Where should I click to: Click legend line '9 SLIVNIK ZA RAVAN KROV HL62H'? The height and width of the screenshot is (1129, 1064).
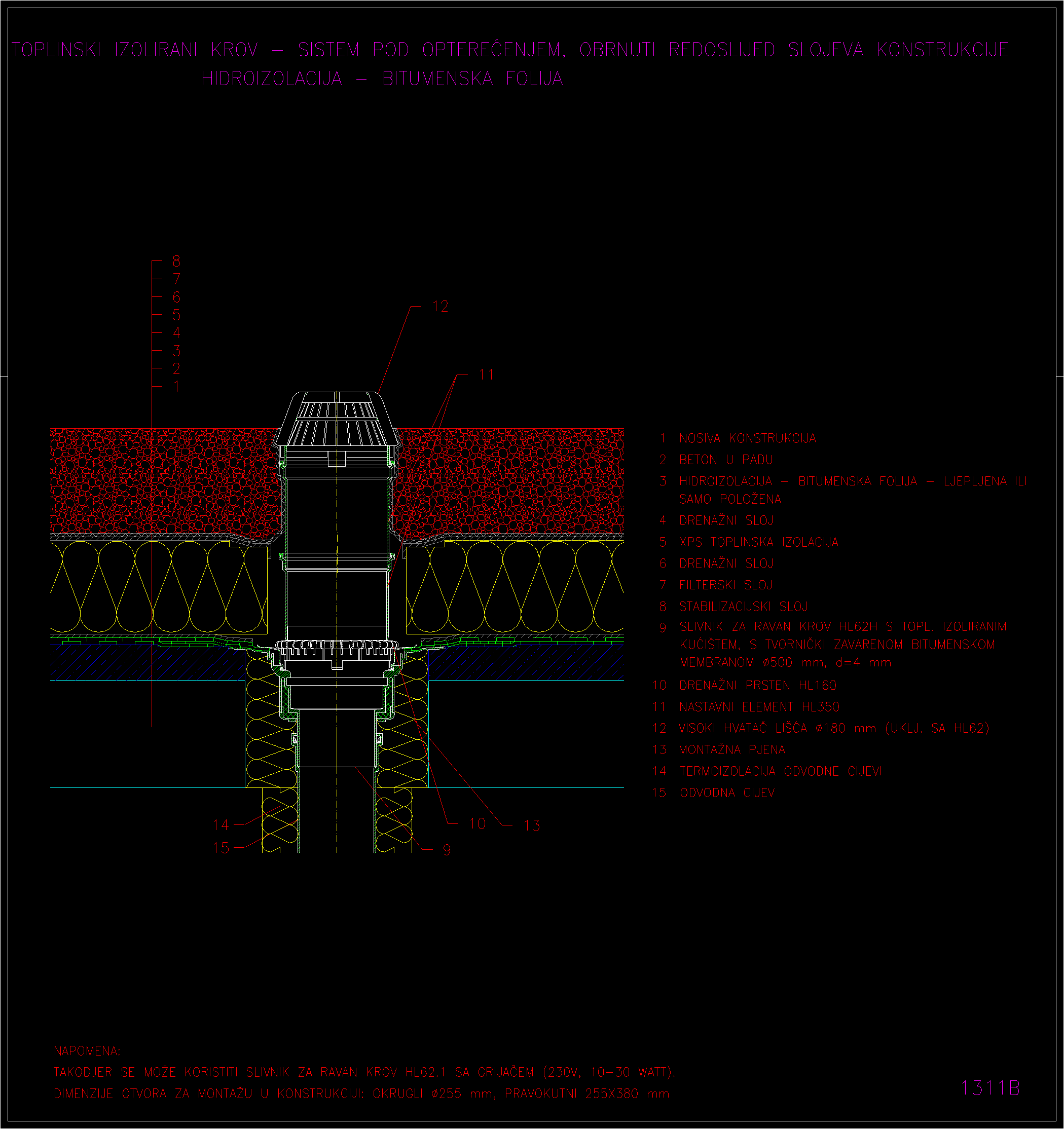click(x=833, y=627)
